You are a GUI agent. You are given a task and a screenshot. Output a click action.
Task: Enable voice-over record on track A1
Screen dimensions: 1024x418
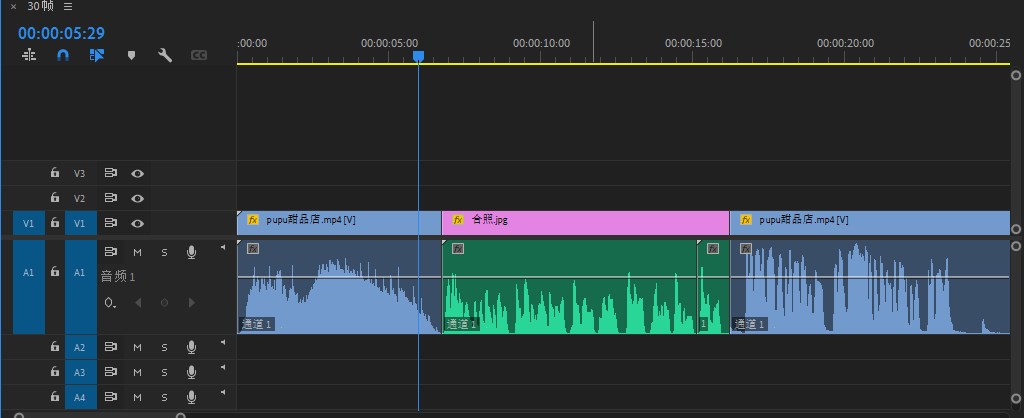(x=191, y=252)
